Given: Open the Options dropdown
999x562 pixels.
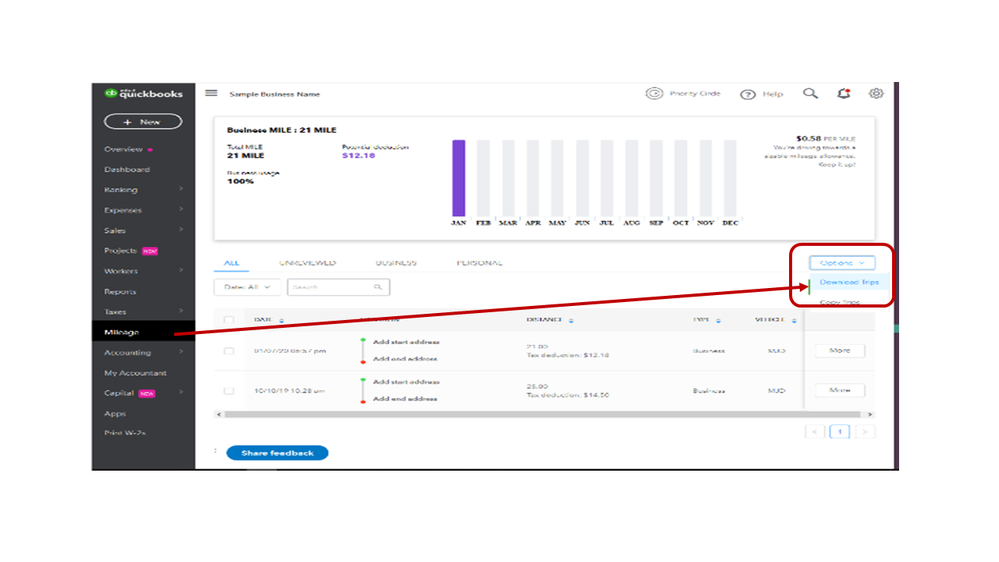Looking at the screenshot, I should click(x=841, y=263).
